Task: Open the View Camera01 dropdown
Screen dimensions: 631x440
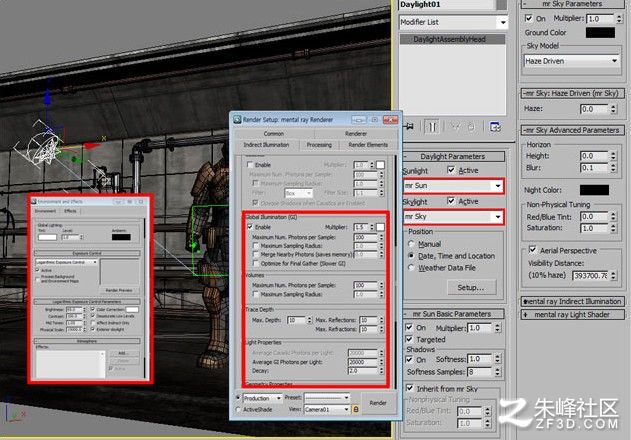Action: click(327, 409)
